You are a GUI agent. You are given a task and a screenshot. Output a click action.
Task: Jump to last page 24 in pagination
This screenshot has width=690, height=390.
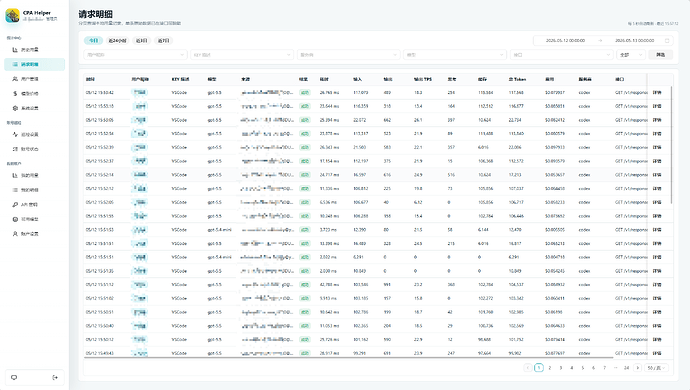(626, 368)
